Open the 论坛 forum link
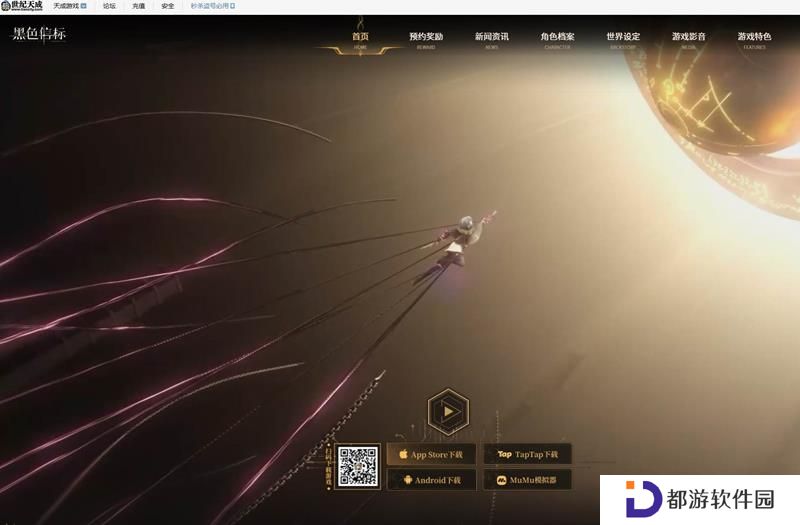Viewport: 800px width, 525px height. [x=109, y=6]
